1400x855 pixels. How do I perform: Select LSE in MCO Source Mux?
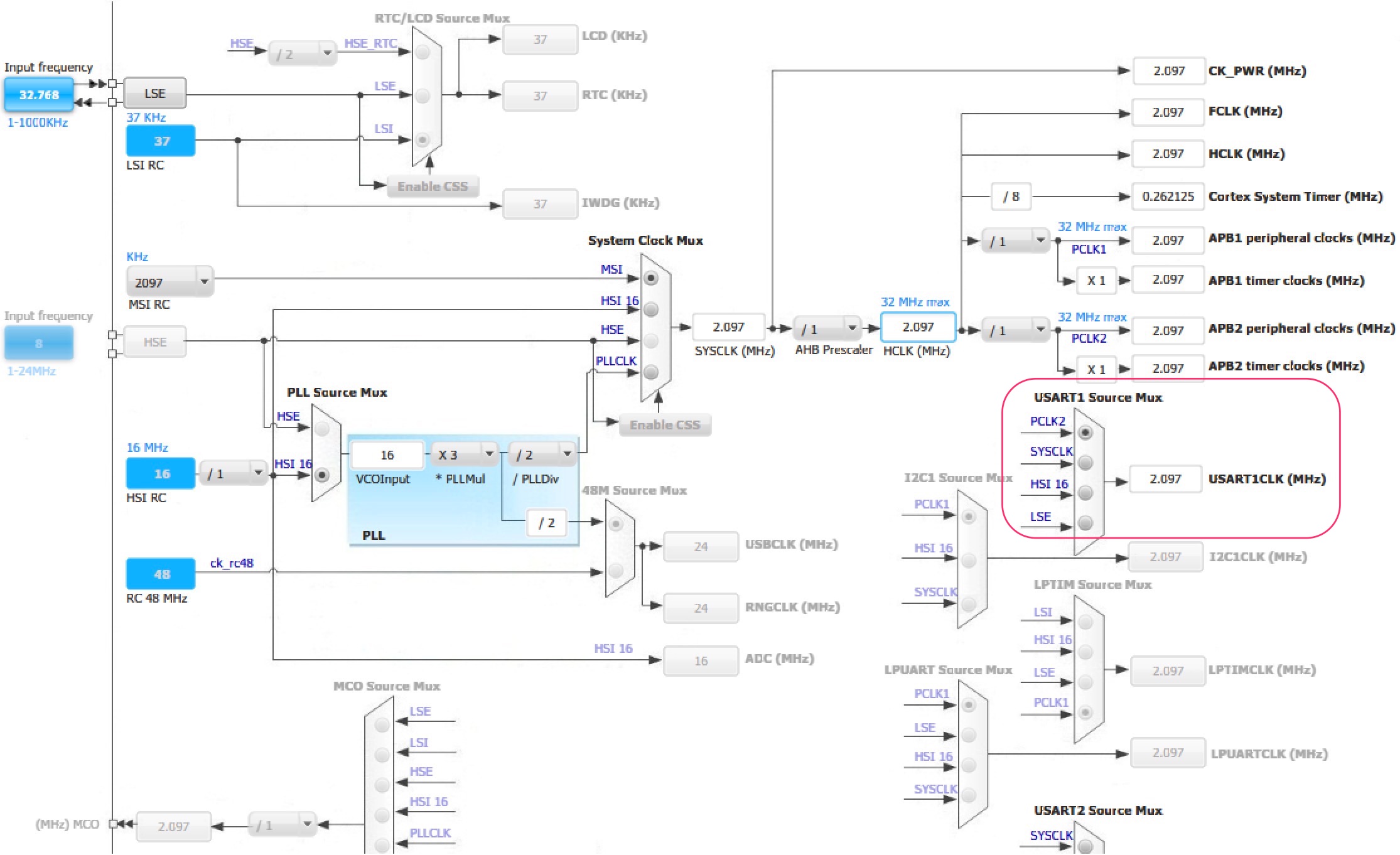pos(382,725)
